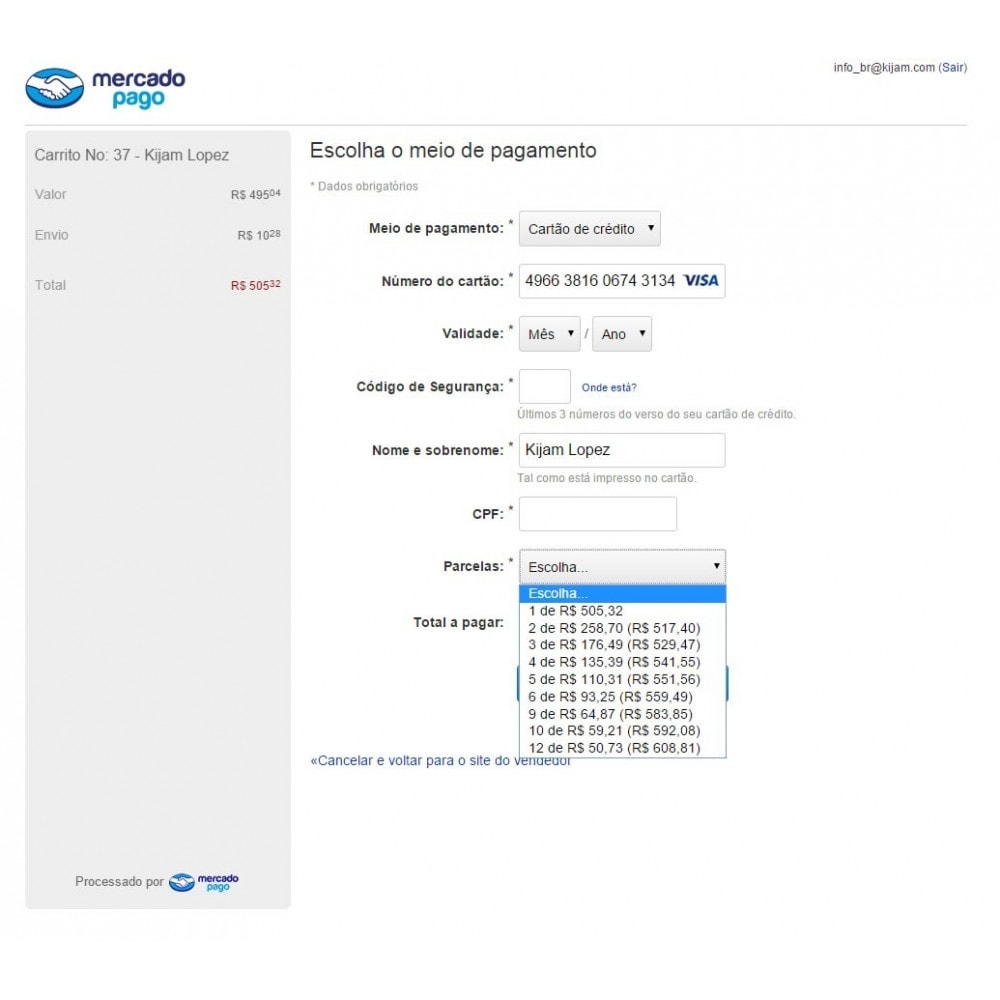Viewport: 1000px width, 1000px height.
Task: Choose 4 de R$ 135,39 installment option
Action: (x=622, y=662)
